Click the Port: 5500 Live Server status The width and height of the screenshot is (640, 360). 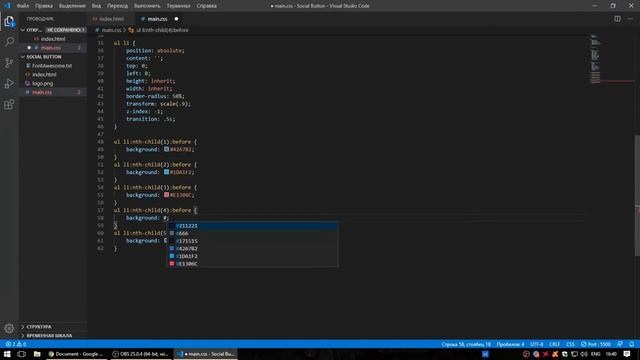point(596,344)
